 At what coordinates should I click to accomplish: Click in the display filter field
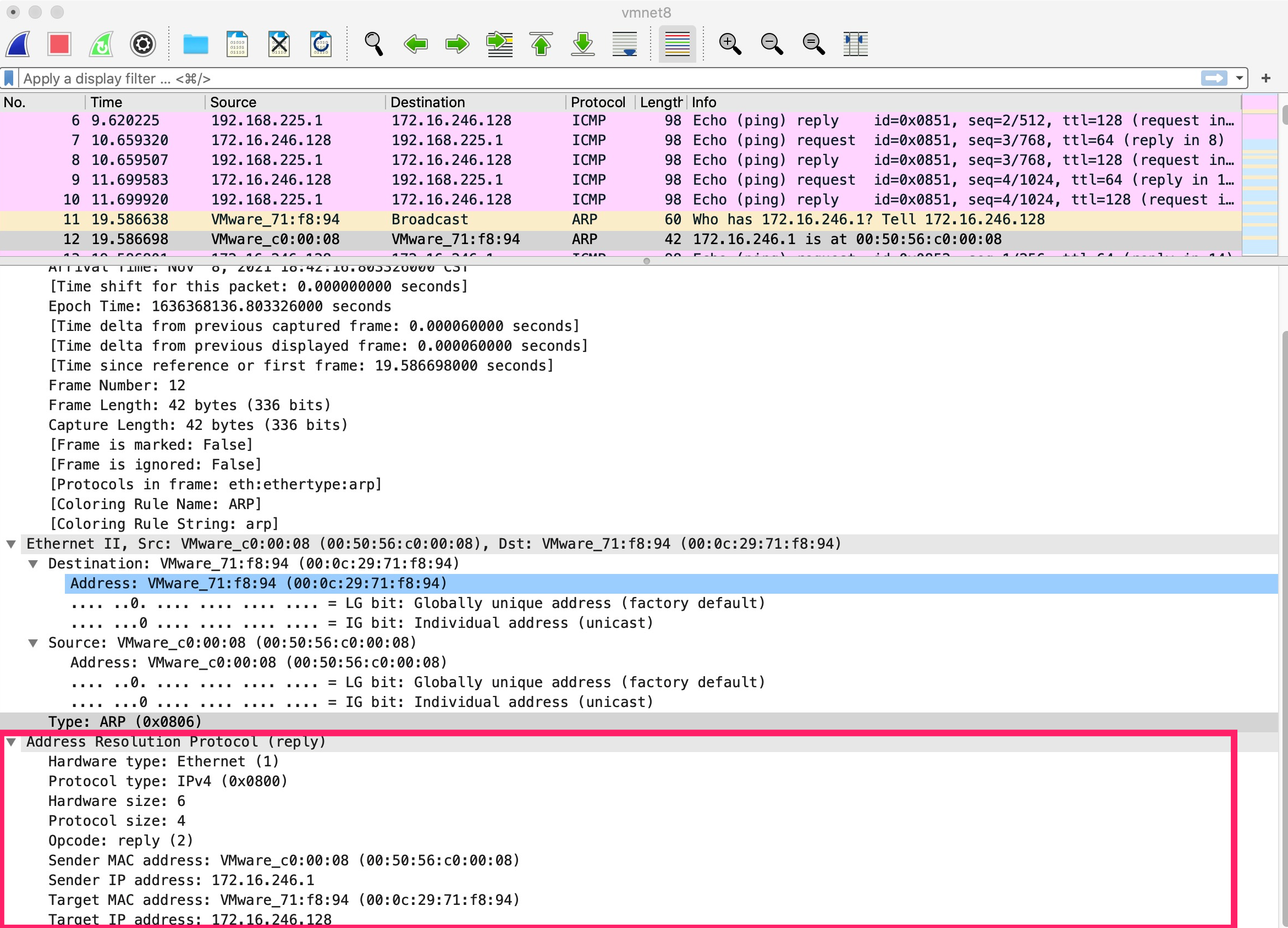pos(568,78)
